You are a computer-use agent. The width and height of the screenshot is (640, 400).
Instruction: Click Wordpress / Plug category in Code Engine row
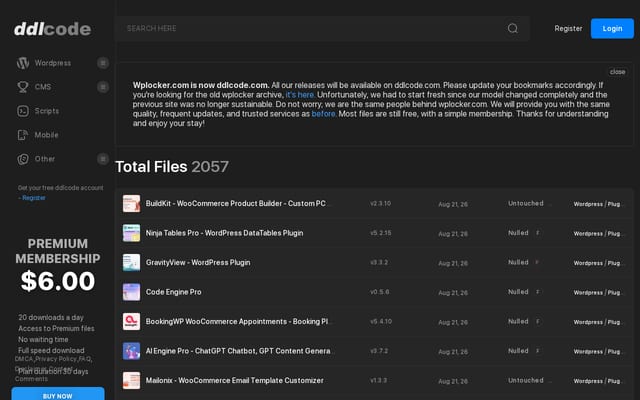tap(598, 293)
